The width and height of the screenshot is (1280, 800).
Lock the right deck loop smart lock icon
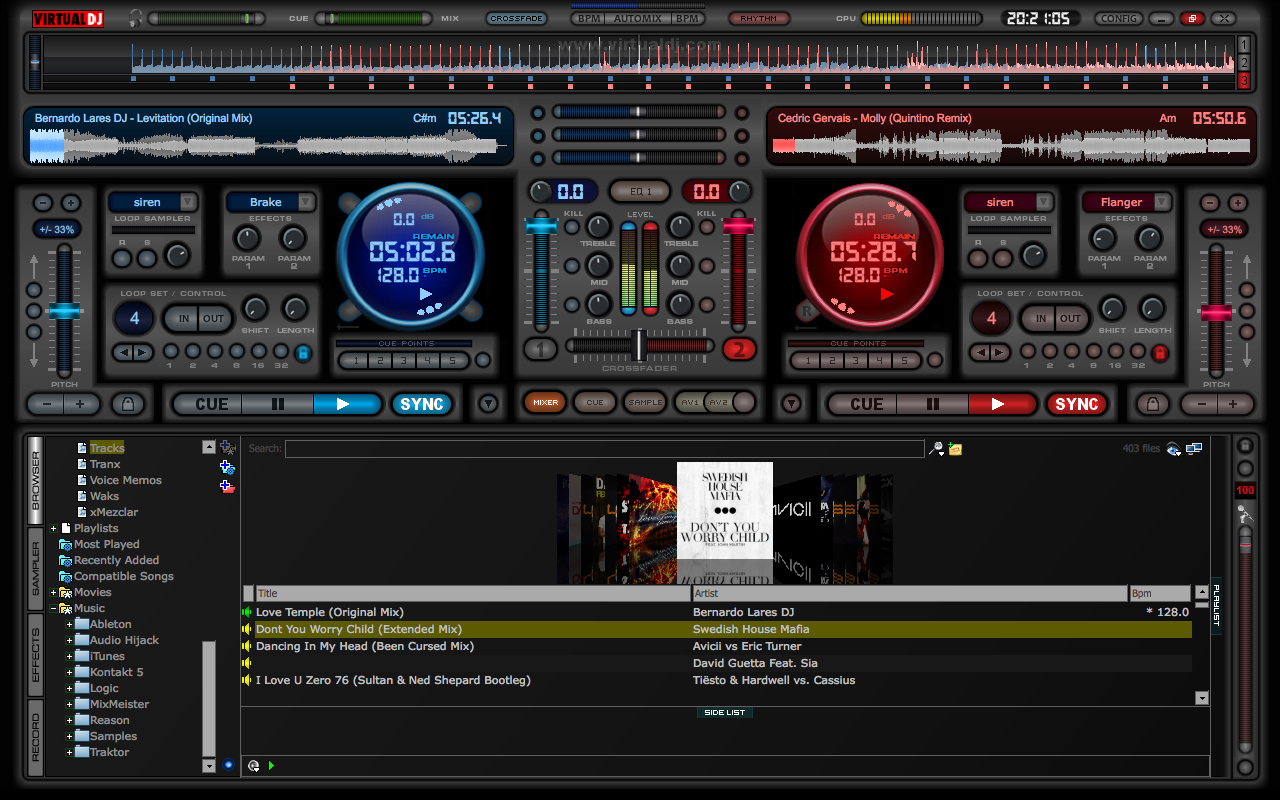pos(1160,352)
